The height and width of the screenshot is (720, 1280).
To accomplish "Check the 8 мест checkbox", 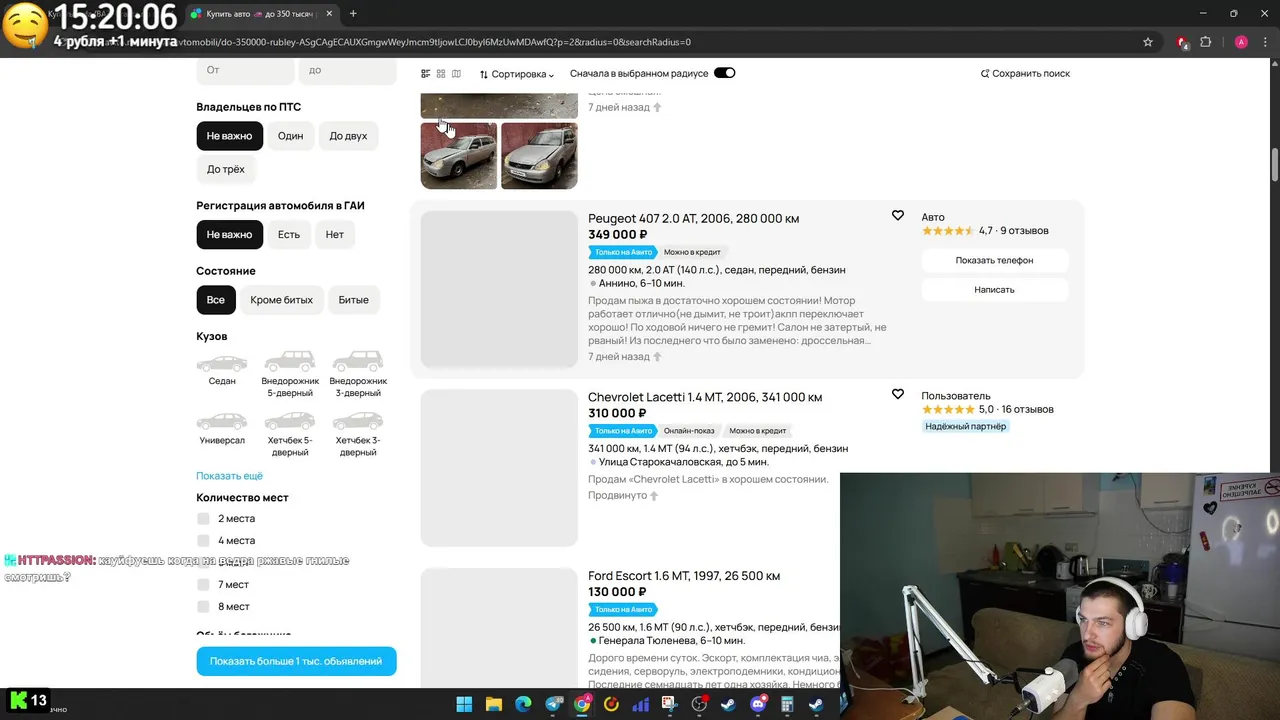I will point(203,606).
